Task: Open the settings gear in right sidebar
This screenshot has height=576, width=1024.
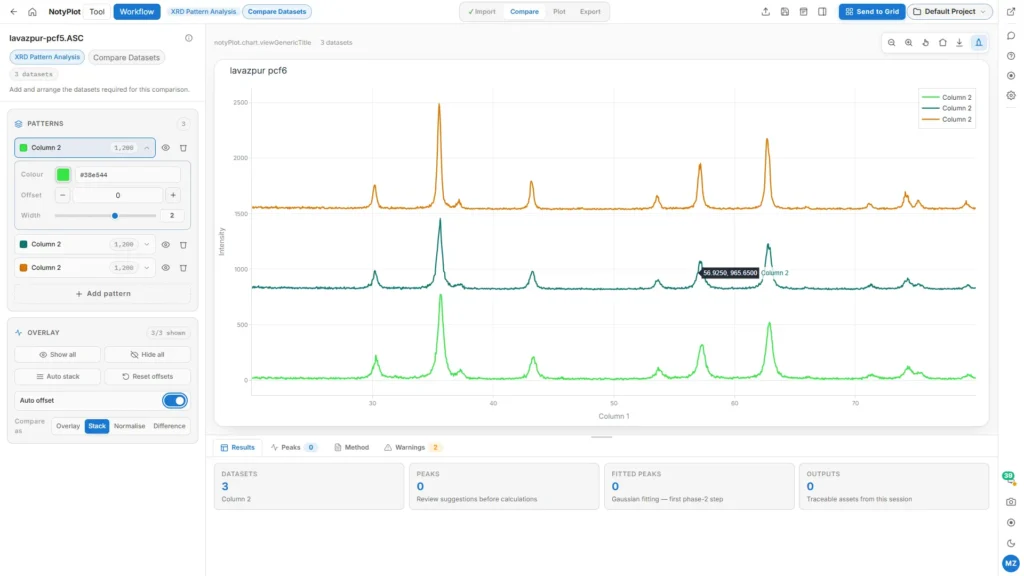Action: pyautogui.click(x=1011, y=95)
